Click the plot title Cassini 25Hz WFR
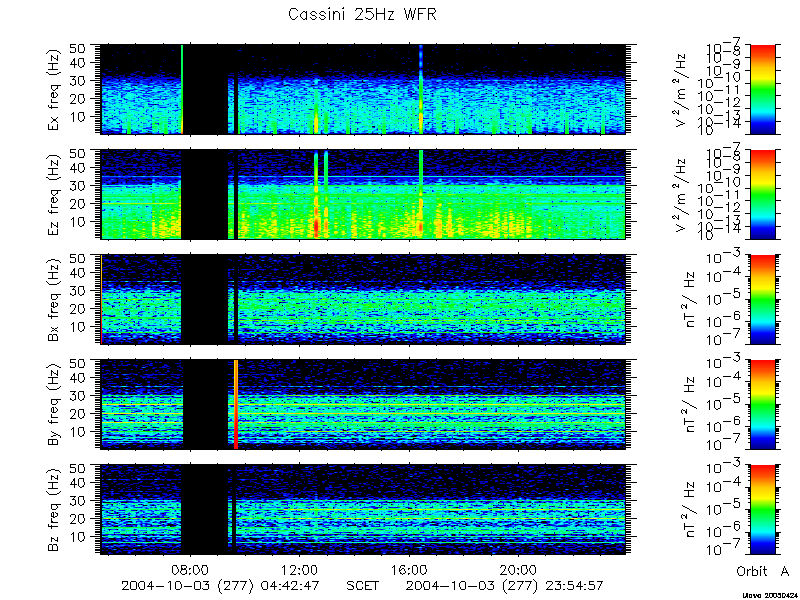 tap(362, 14)
